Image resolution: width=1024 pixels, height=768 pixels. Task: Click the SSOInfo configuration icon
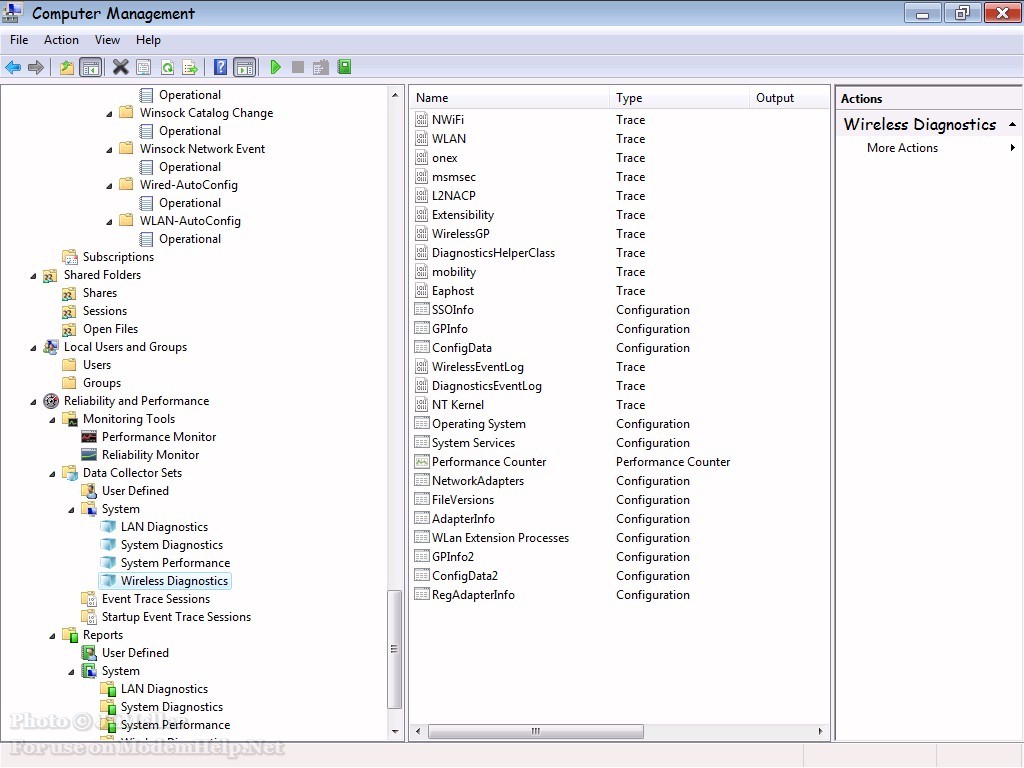tap(422, 310)
